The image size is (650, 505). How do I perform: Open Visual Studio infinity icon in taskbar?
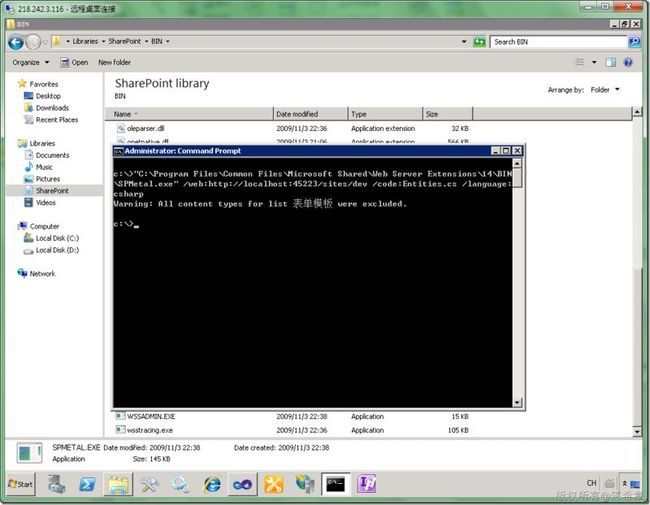click(x=243, y=484)
